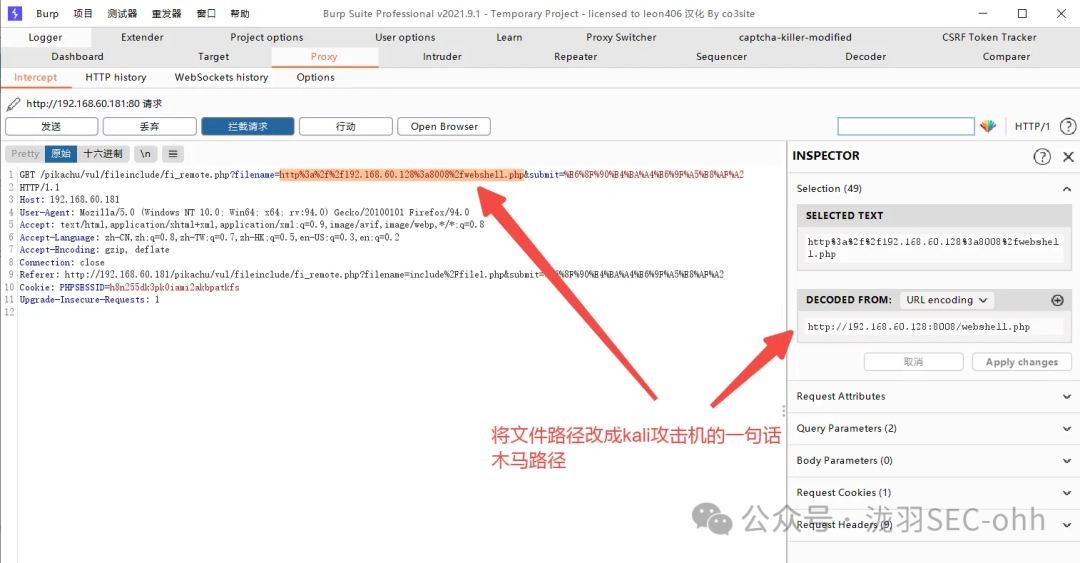Open the 项目 menu

click(x=83, y=14)
